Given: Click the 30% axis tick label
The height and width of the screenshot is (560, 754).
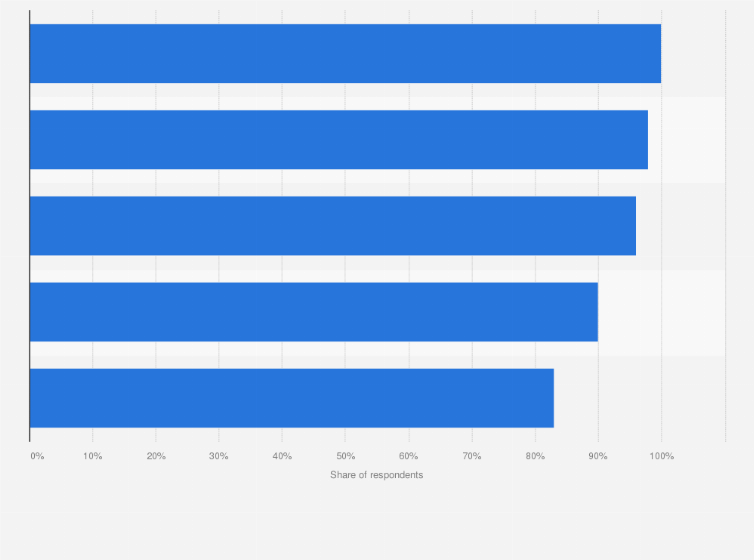Looking at the screenshot, I should click(x=219, y=456).
